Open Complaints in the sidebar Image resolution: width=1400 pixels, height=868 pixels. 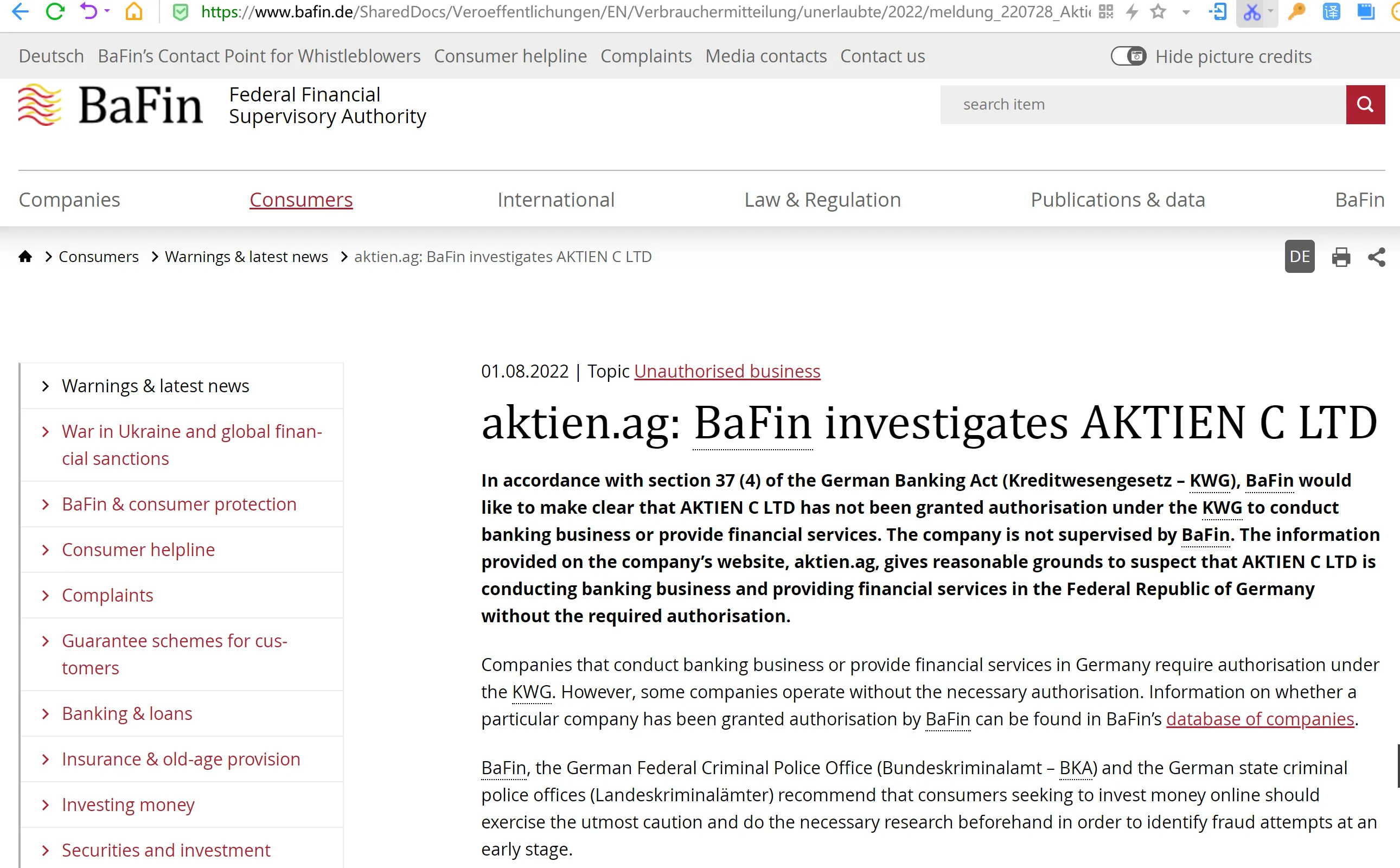[x=107, y=595]
